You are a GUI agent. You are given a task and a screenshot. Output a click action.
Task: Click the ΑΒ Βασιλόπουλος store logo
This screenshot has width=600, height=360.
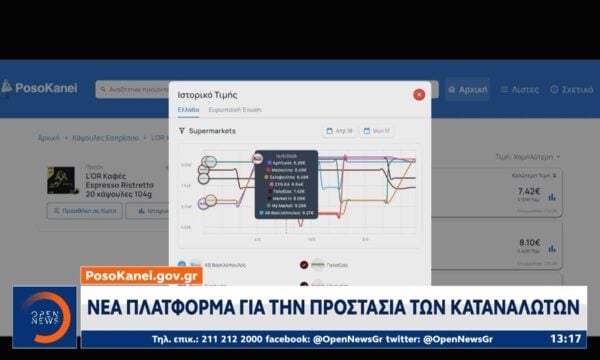pos(196,265)
